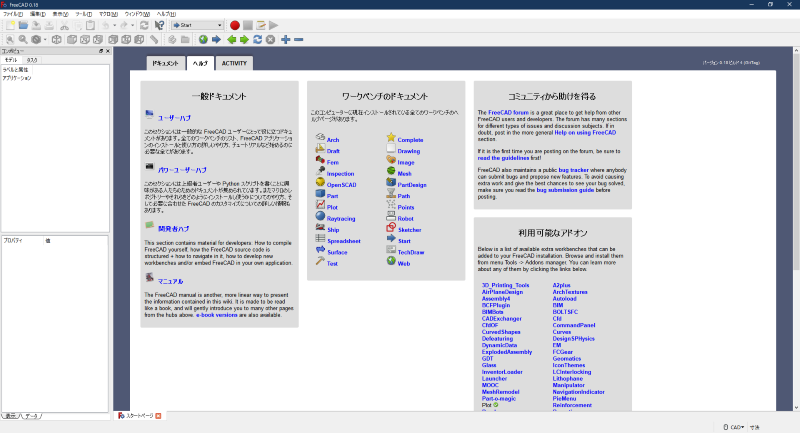Click the paste clipboard icon
Image resolution: width=800 pixels, height=433 pixels.
90,26
